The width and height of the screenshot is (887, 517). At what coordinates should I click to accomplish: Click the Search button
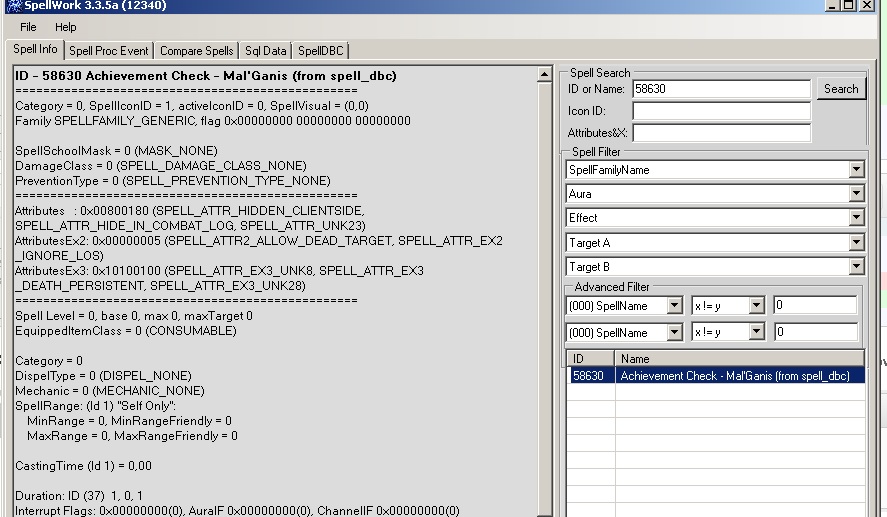(x=841, y=89)
